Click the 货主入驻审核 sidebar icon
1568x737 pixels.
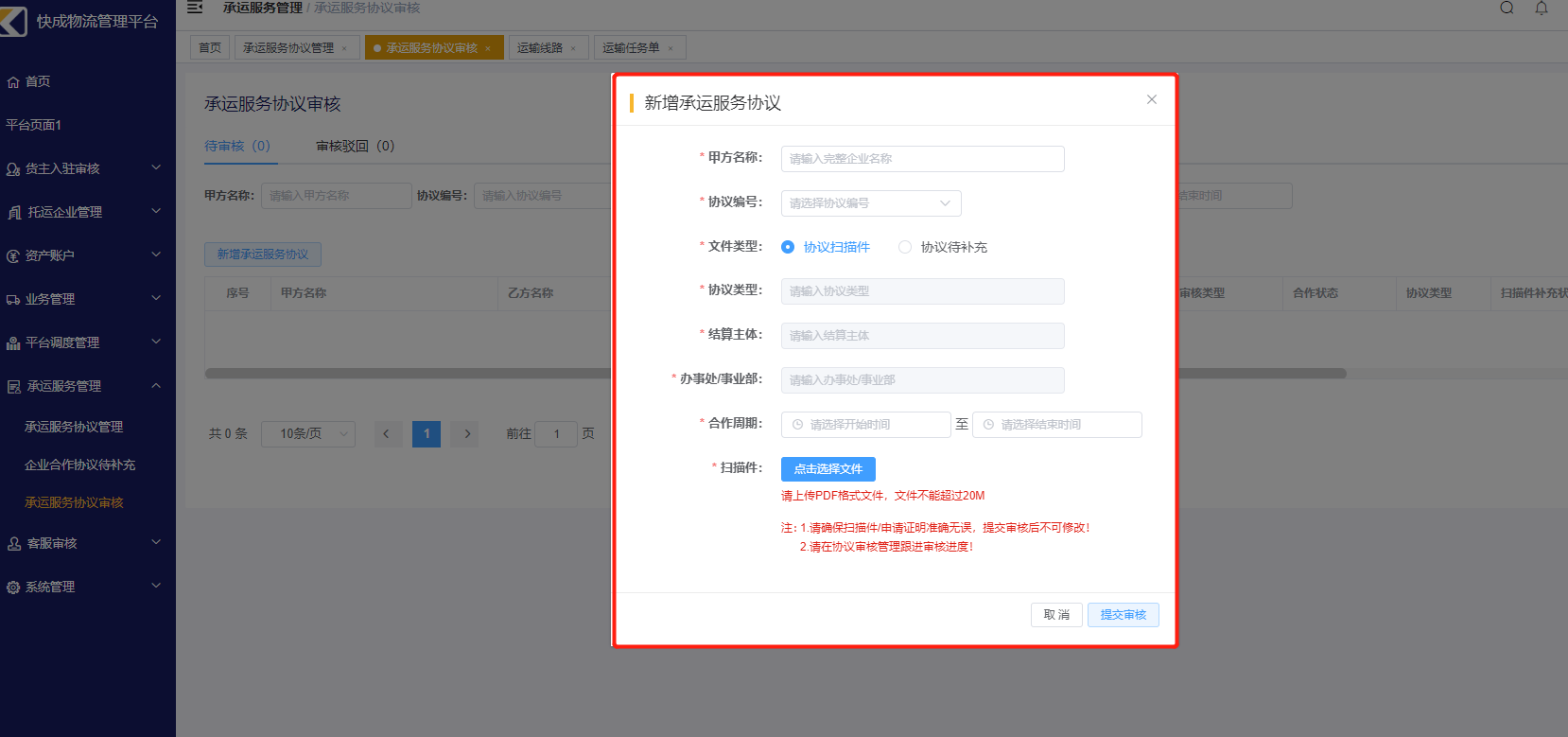click(13, 169)
